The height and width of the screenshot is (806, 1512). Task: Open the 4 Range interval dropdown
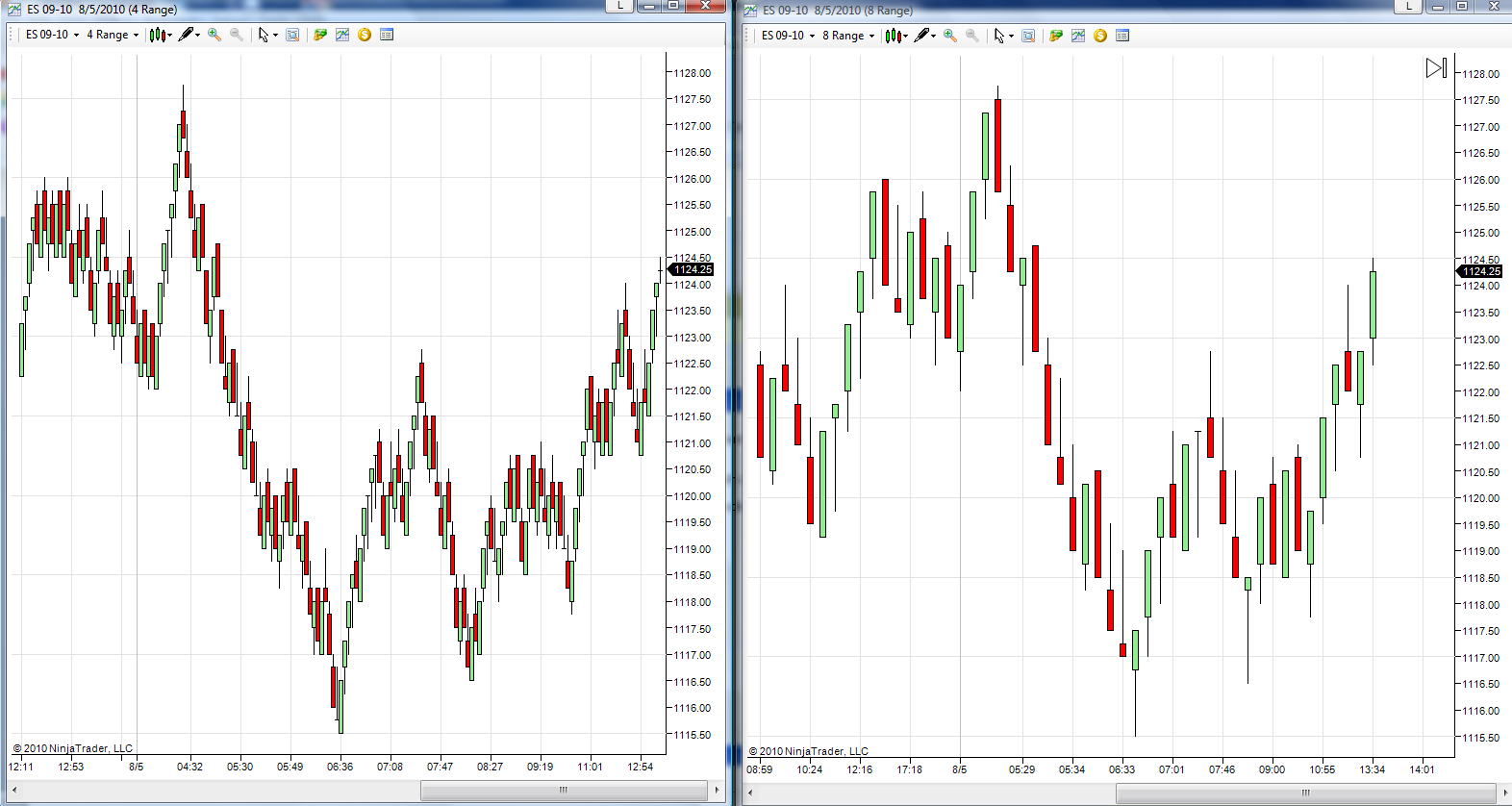[113, 35]
